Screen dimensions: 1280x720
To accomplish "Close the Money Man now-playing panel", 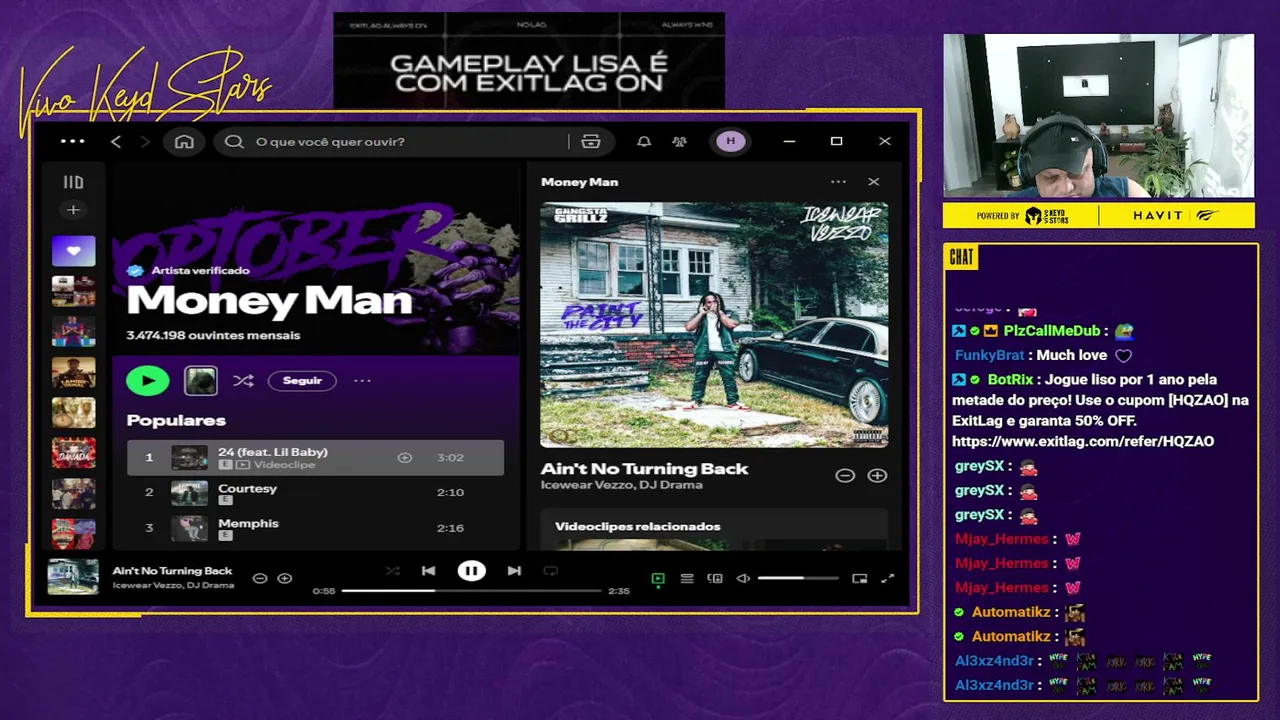I will tap(874, 182).
